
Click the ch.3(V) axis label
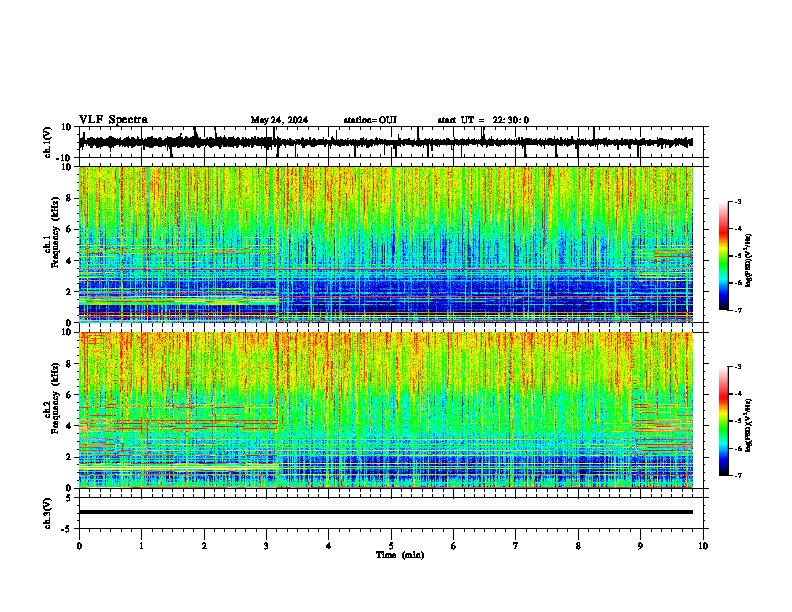[x=48, y=513]
